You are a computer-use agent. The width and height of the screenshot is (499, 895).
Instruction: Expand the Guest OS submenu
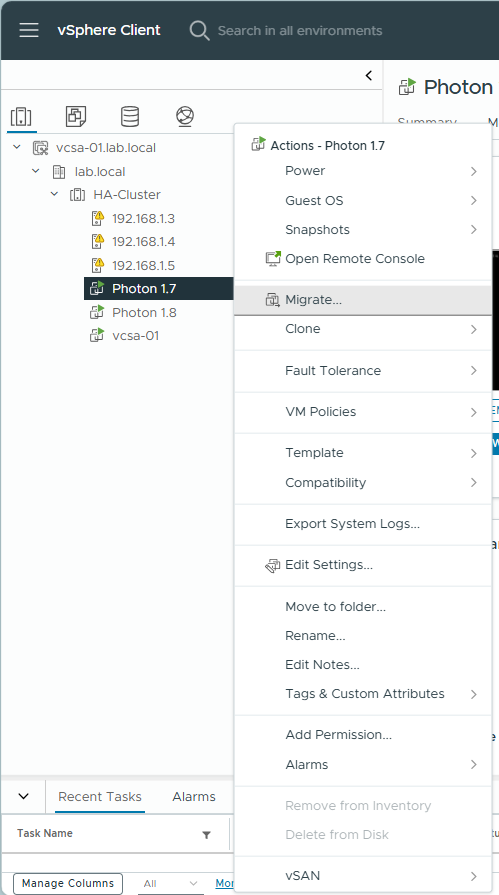coord(363,200)
